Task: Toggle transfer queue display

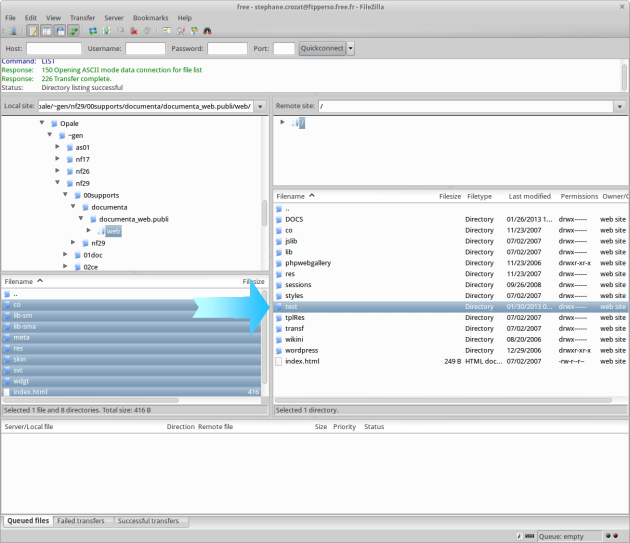Action: [x=74, y=31]
